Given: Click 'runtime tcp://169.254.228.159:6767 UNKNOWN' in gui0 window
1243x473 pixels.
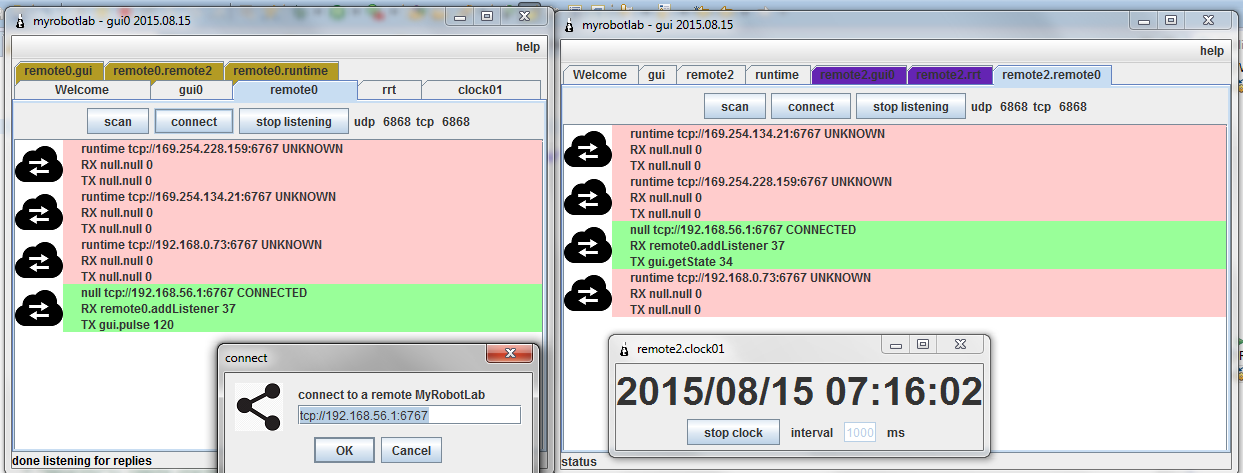Looking at the screenshot, I should coord(212,149).
